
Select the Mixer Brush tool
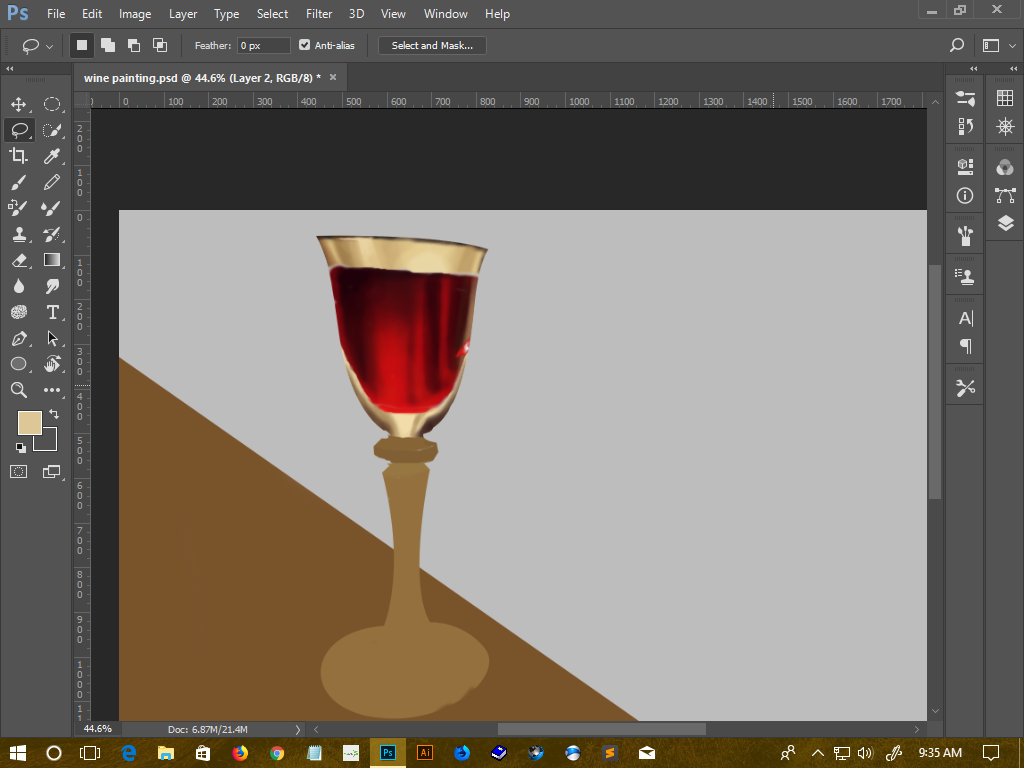52,208
